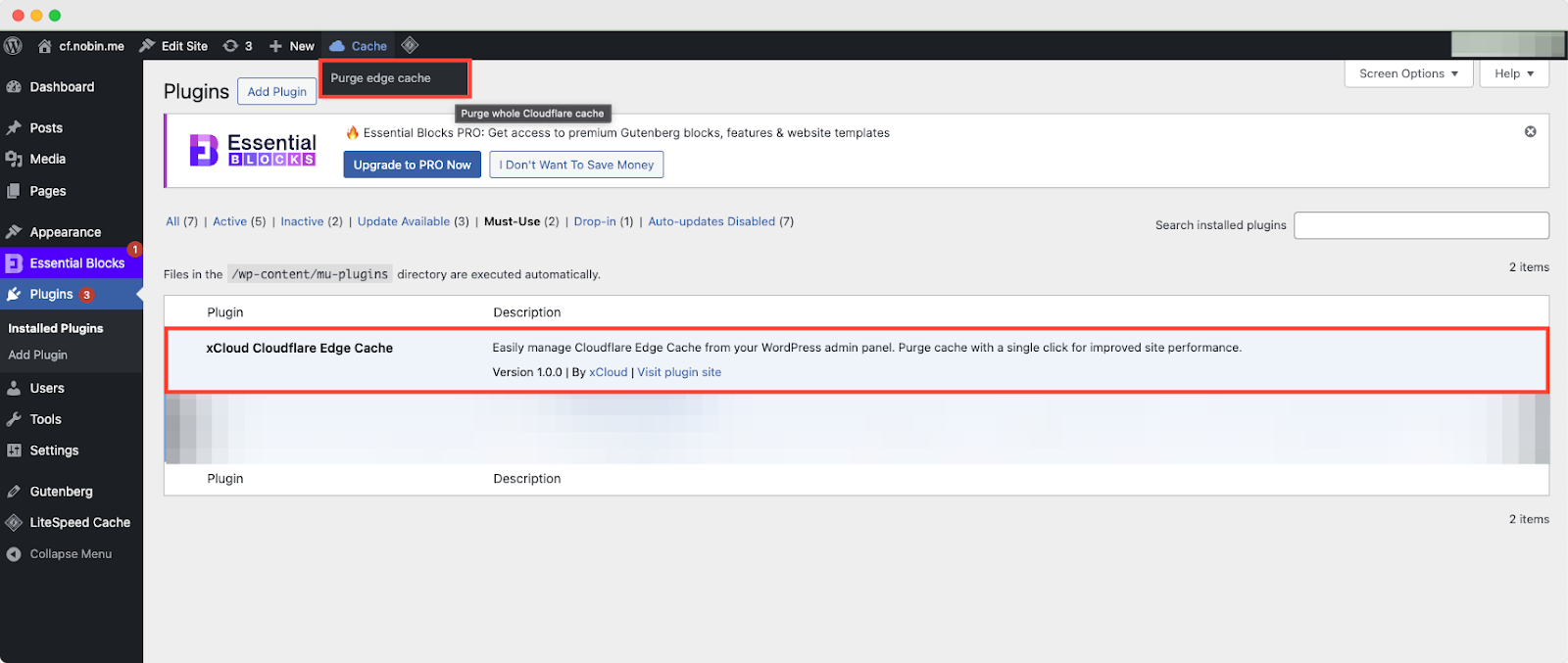Viewport: 1568px width, 663px height.
Task: Click the WordPress logo icon
Action: 13,46
